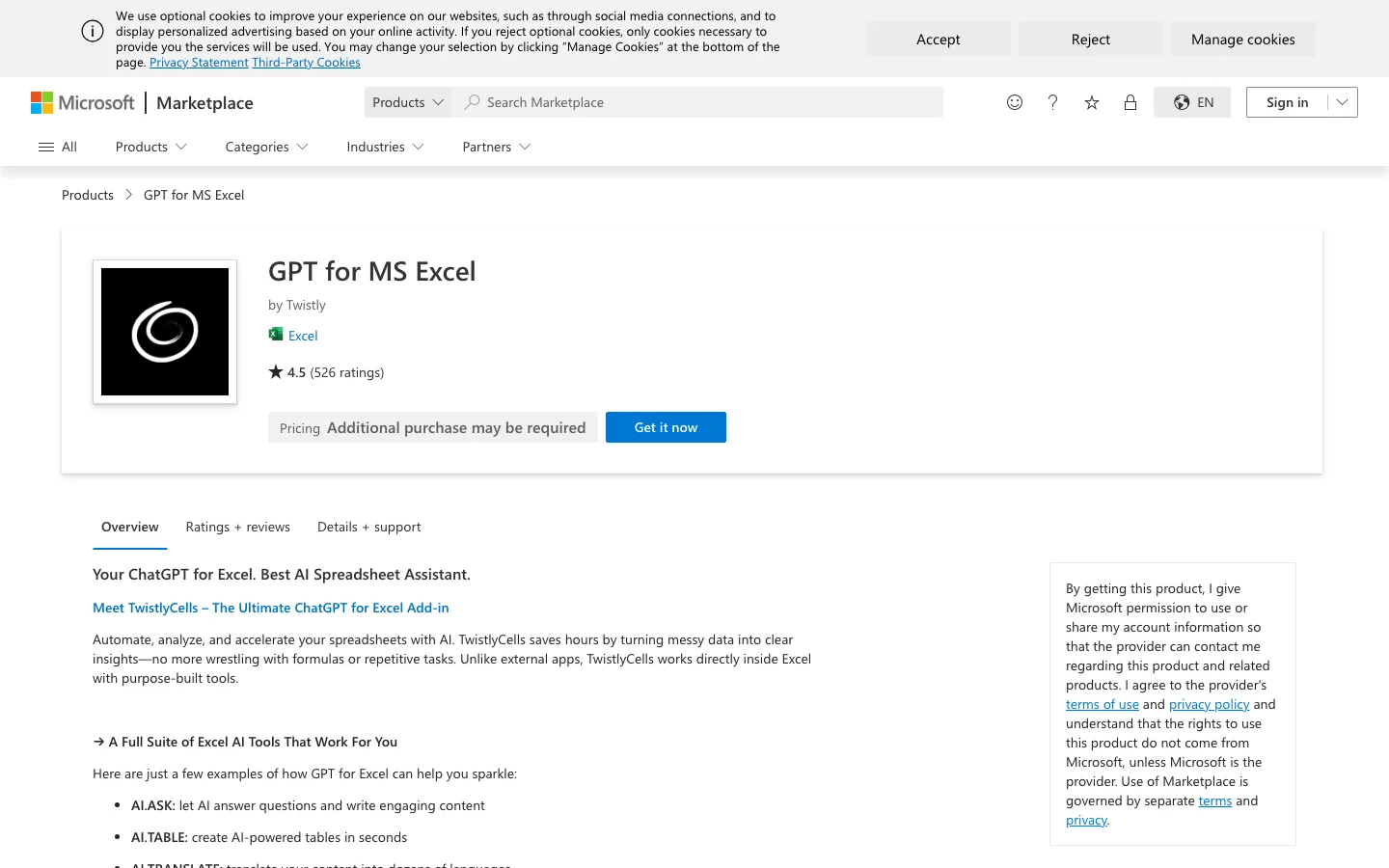Open the feedback smiley icon
Image resolution: width=1389 pixels, height=868 pixels.
point(1015,102)
